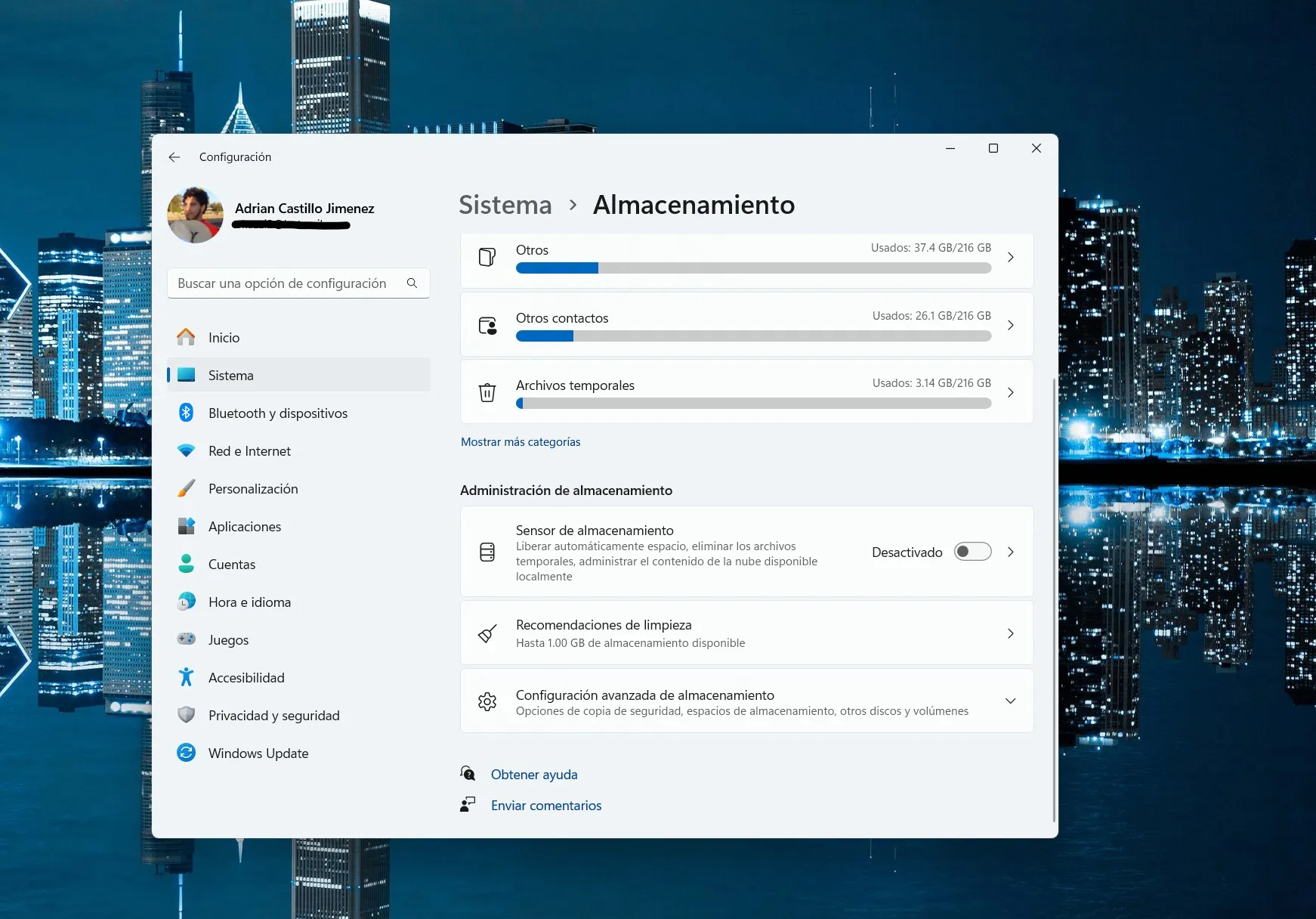This screenshot has width=1316, height=919.
Task: Click the Aplicaciones icon in sidebar
Action: [186, 526]
